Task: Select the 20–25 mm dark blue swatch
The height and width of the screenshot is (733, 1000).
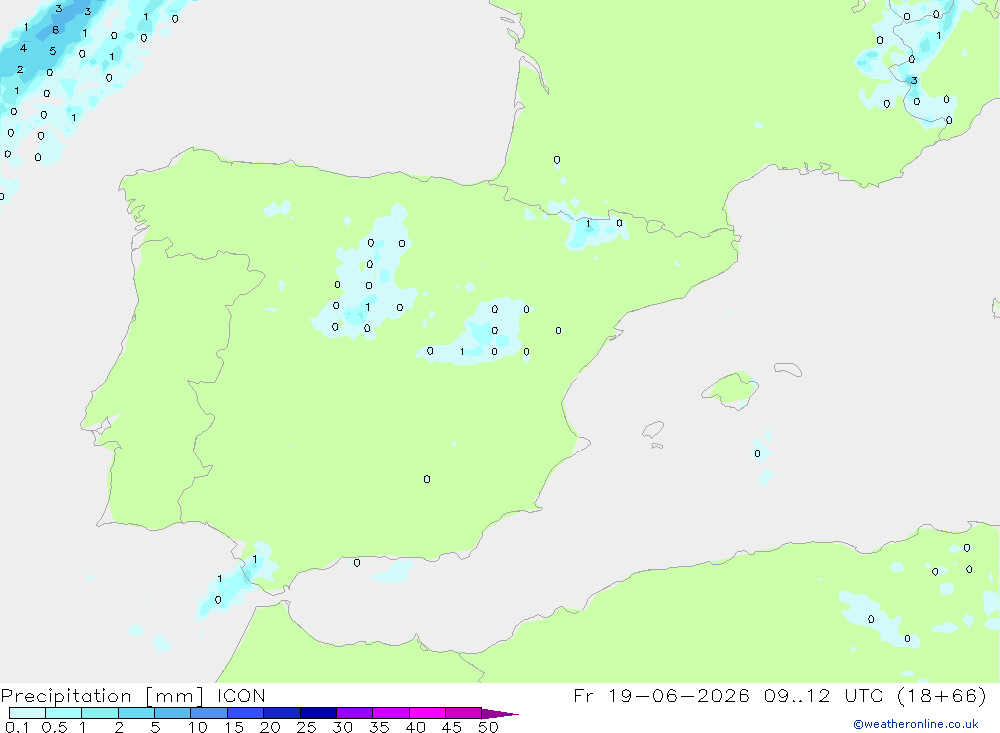Action: pyautogui.click(x=282, y=713)
